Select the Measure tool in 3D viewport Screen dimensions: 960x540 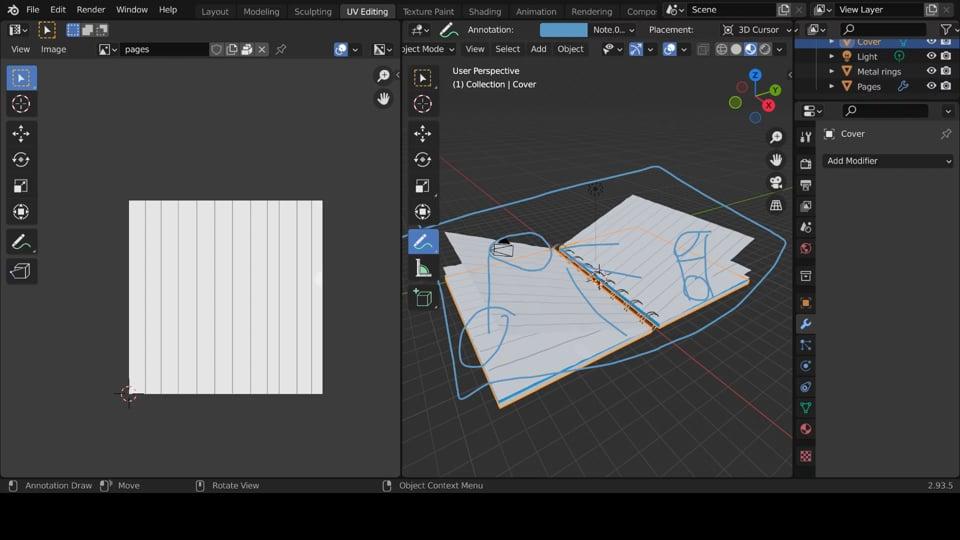(422, 269)
